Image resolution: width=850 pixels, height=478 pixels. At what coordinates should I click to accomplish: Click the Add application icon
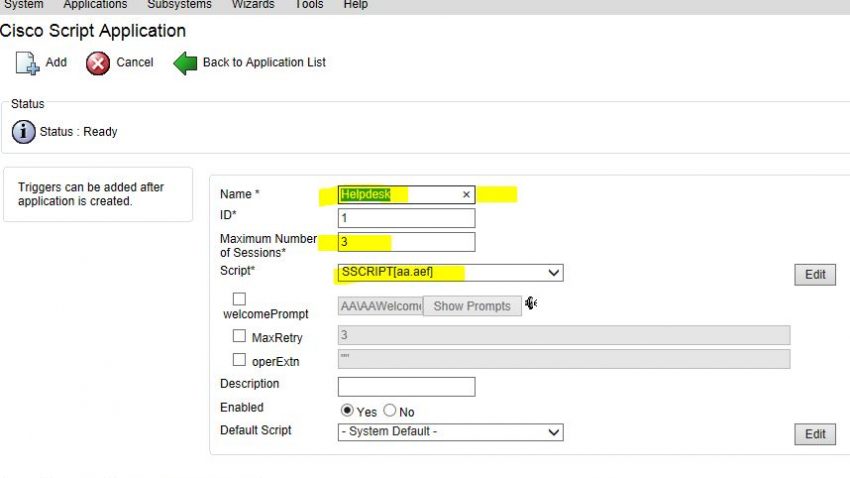(x=27, y=63)
